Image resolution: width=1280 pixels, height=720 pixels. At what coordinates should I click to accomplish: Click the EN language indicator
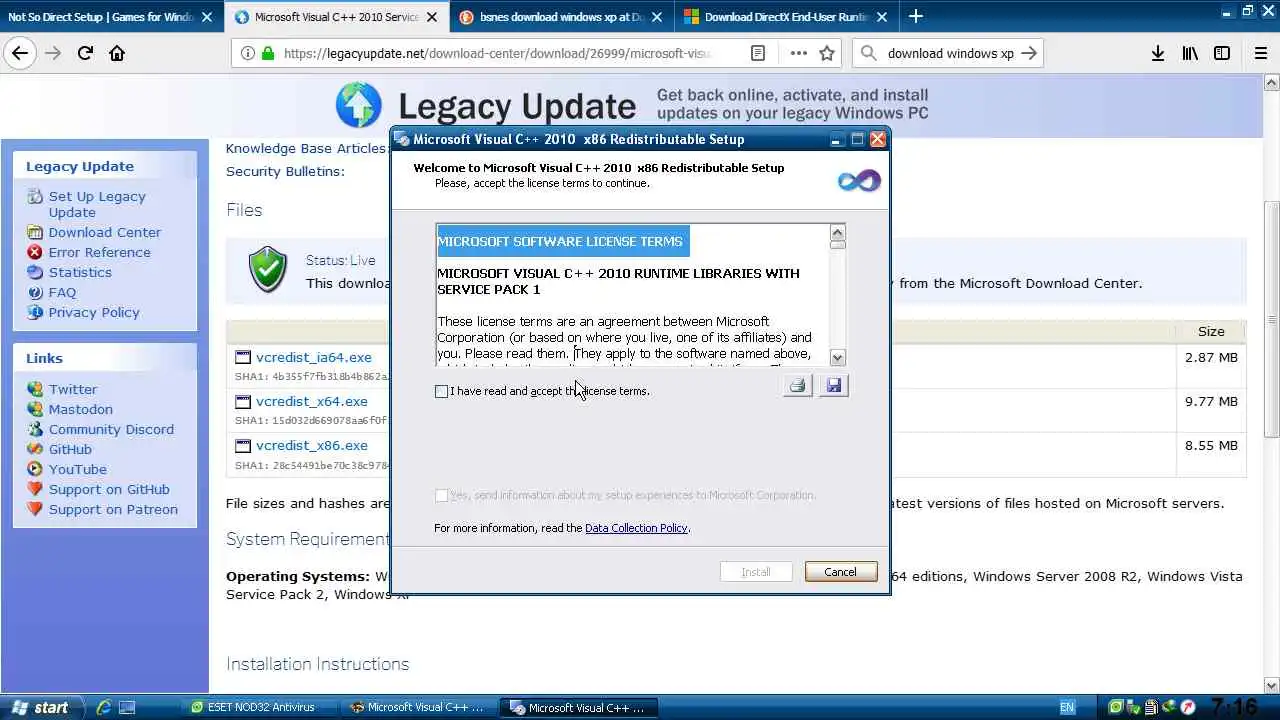(1067, 707)
